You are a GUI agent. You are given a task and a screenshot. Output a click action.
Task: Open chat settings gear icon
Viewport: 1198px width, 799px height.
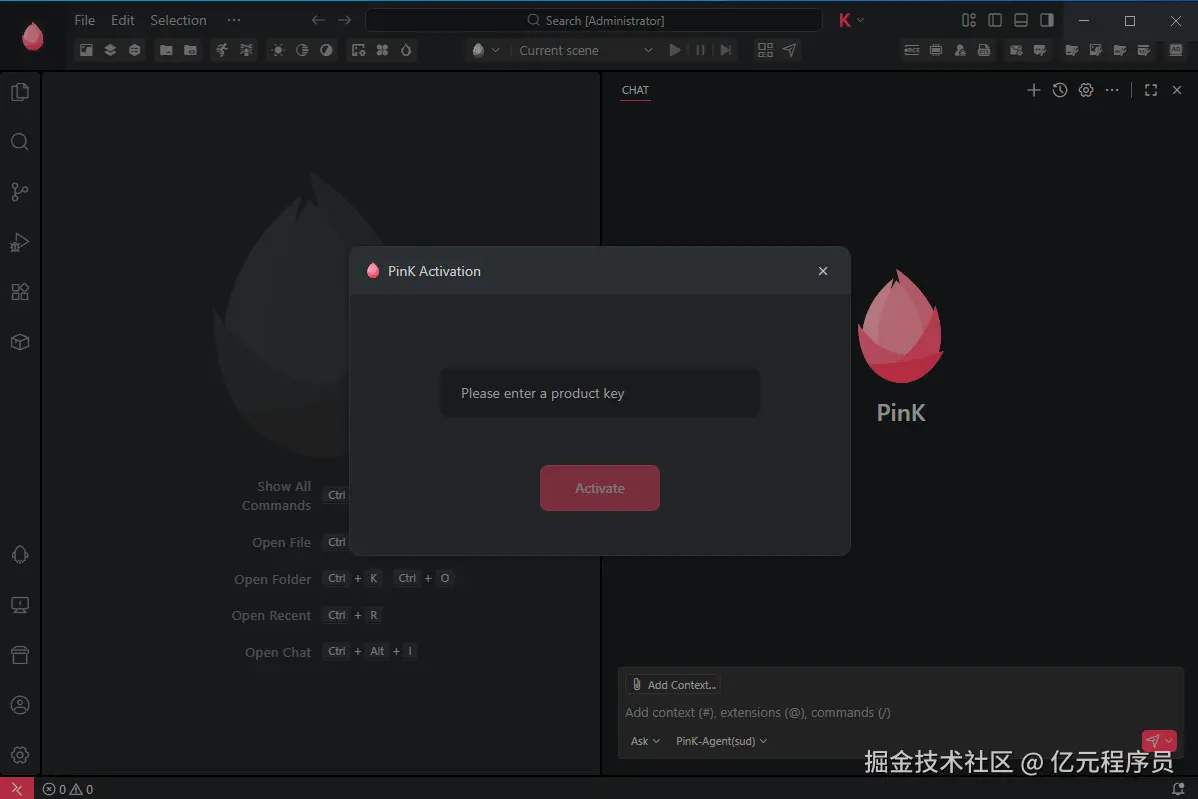point(1086,90)
